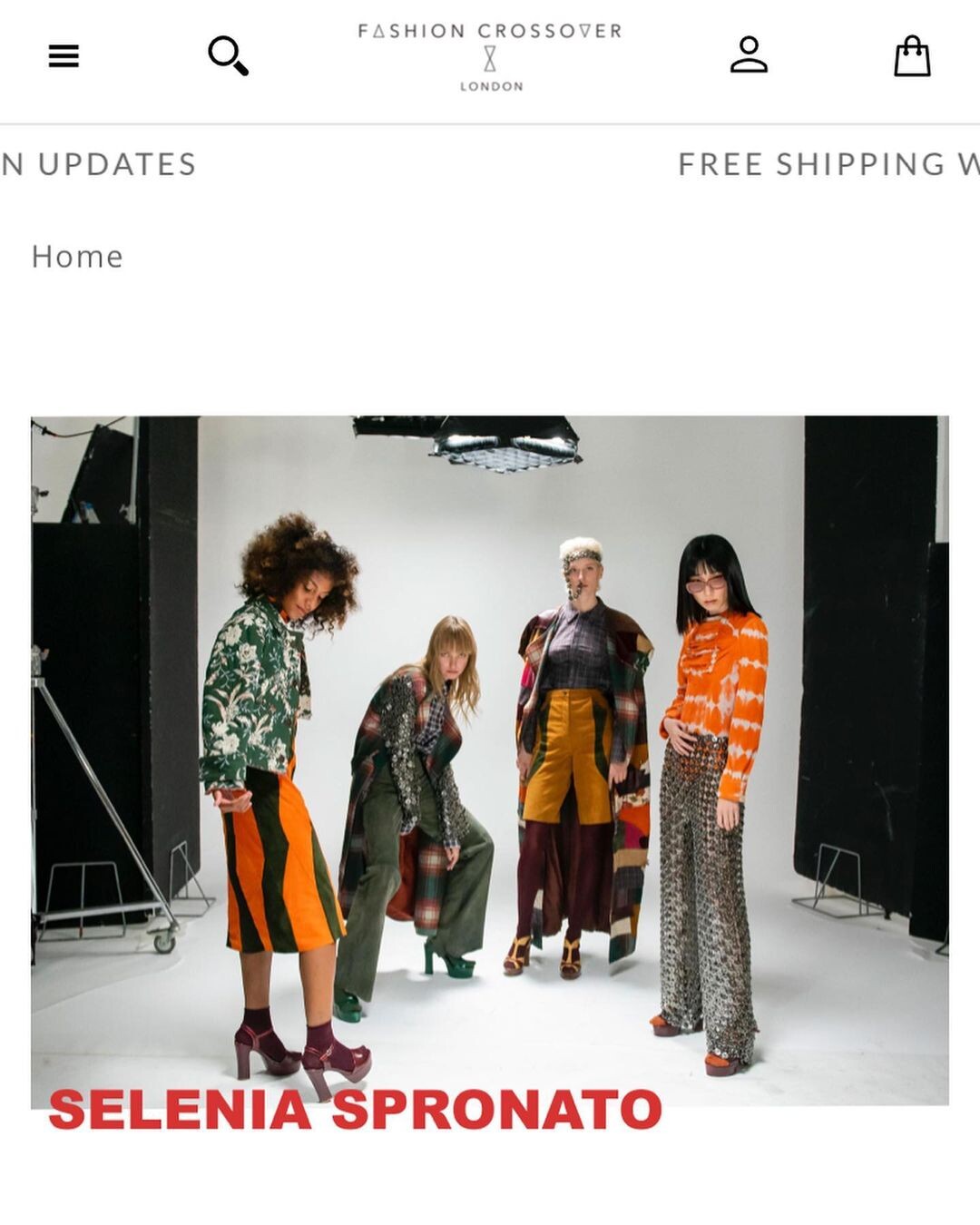980x1225 pixels.
Task: Go to the Fashion Crossover wordmark
Action: (x=490, y=31)
